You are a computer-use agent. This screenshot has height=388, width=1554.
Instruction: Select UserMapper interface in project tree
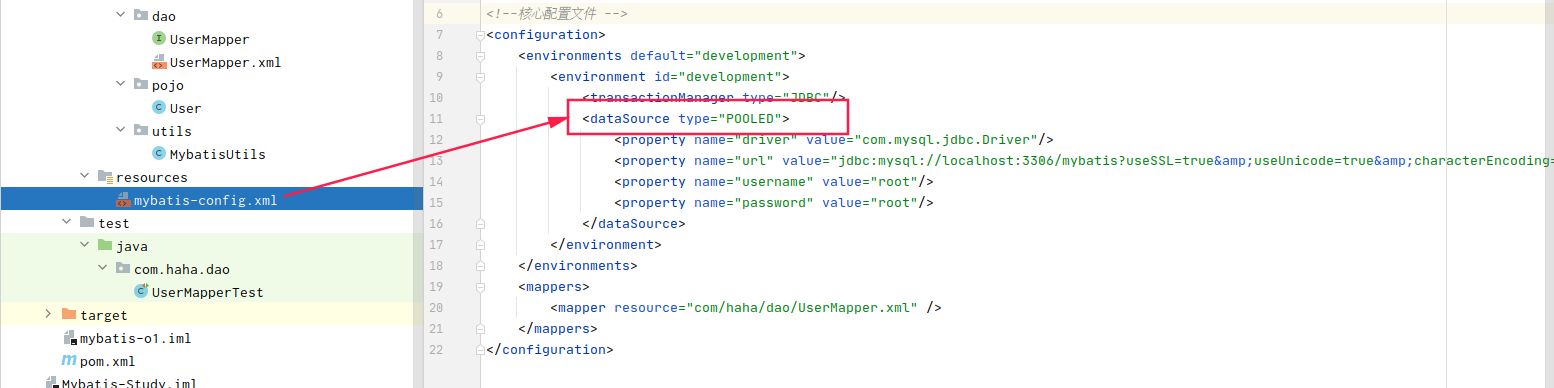(209, 39)
